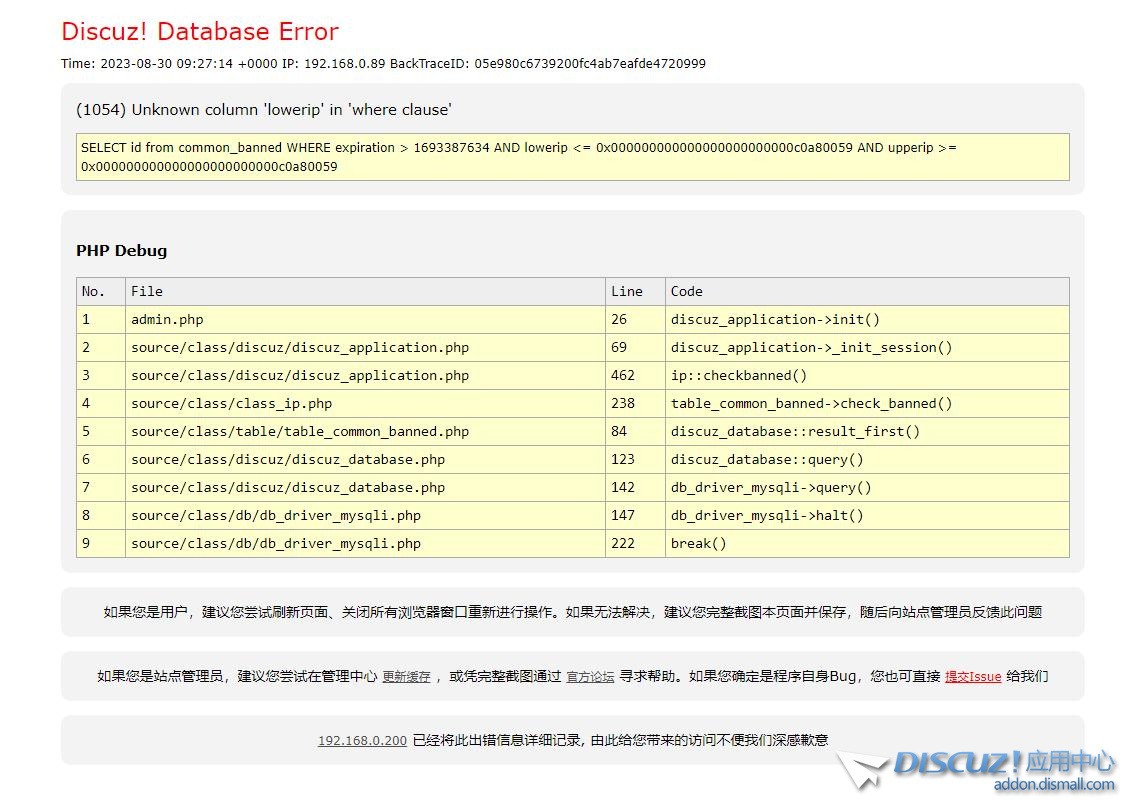1133x810 pixels.
Task: Click the PHP Debug heading
Action: coord(121,251)
